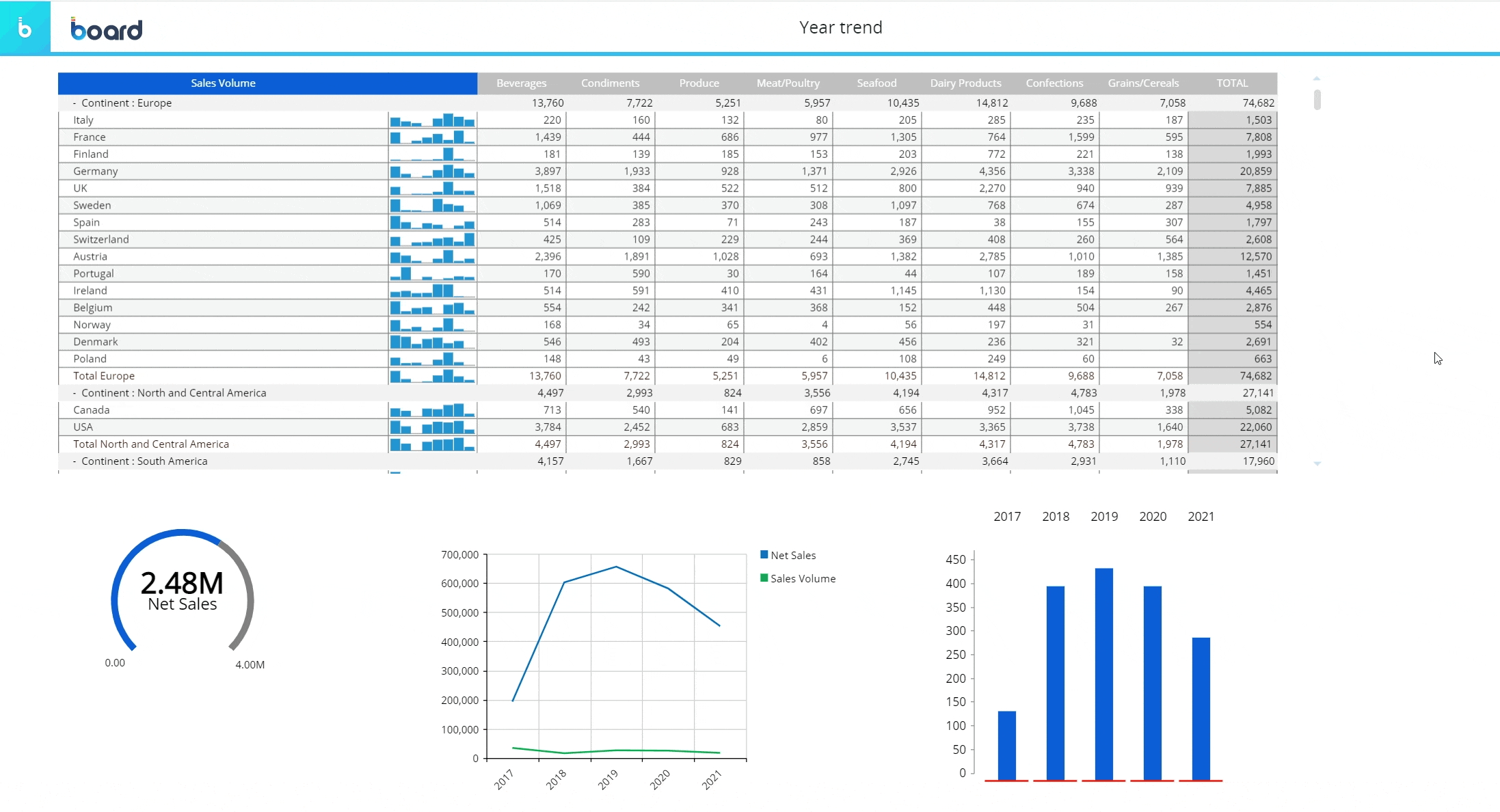Select the USA row sparkline
1500x812 pixels.
point(431,427)
